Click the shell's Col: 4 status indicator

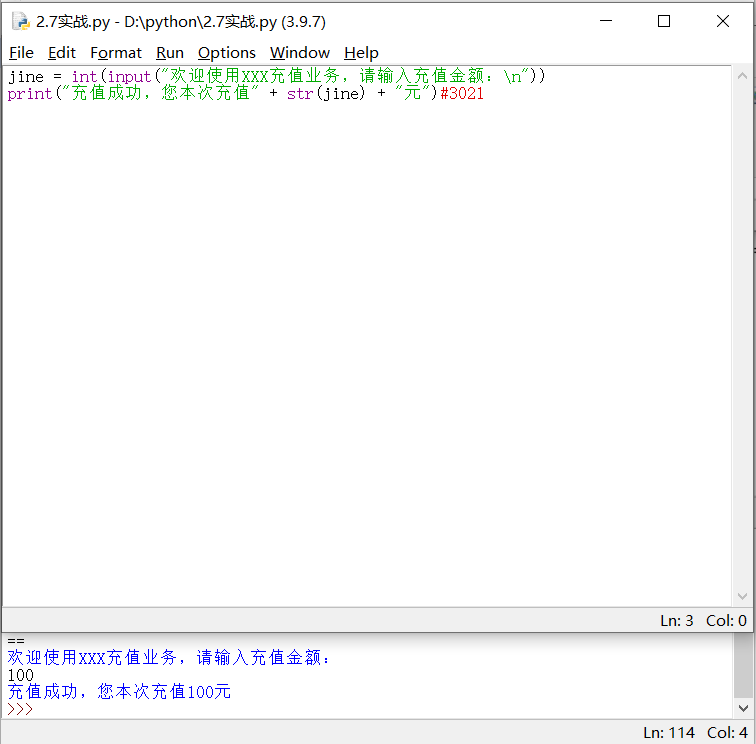coord(727,732)
